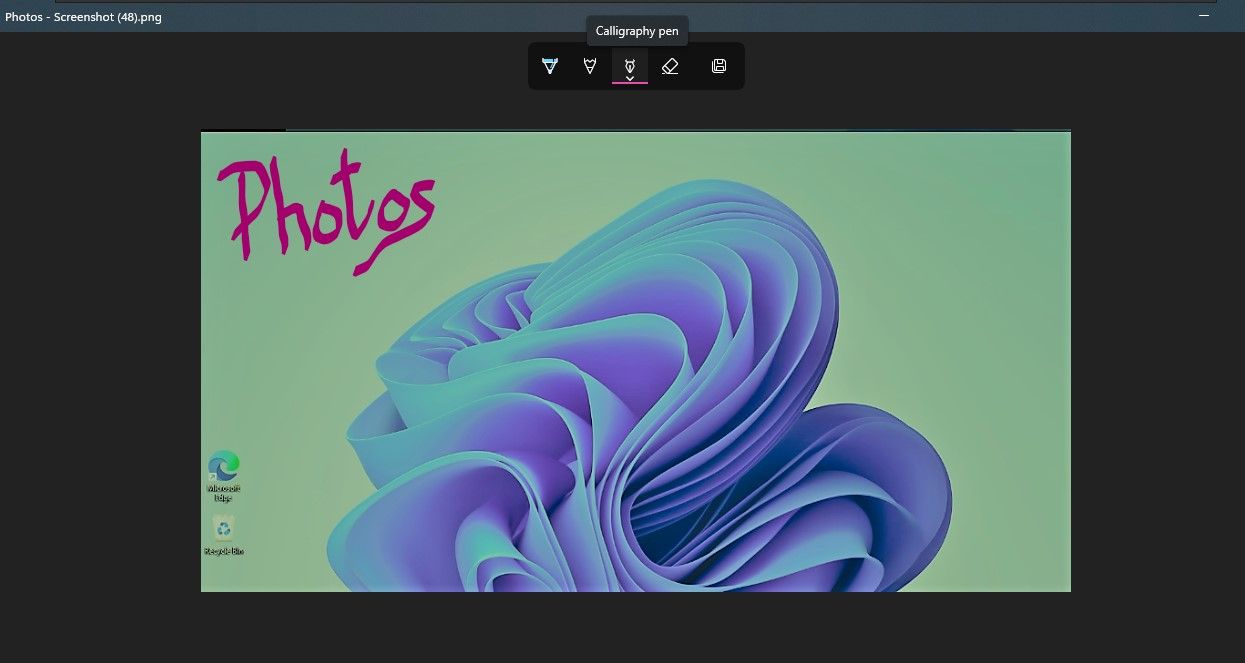Minimize the Photos window

coord(1203,15)
